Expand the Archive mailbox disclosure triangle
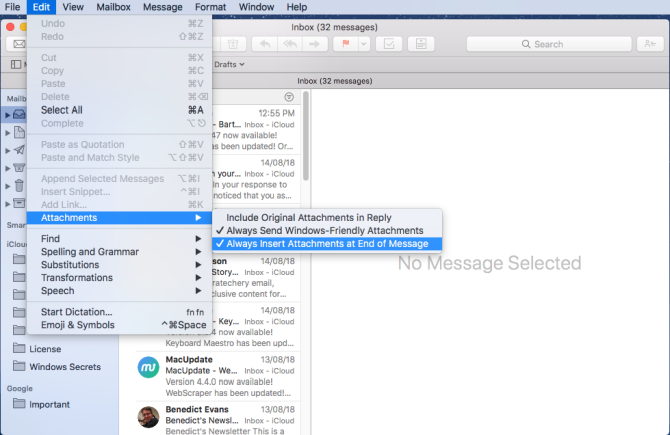 point(8,204)
